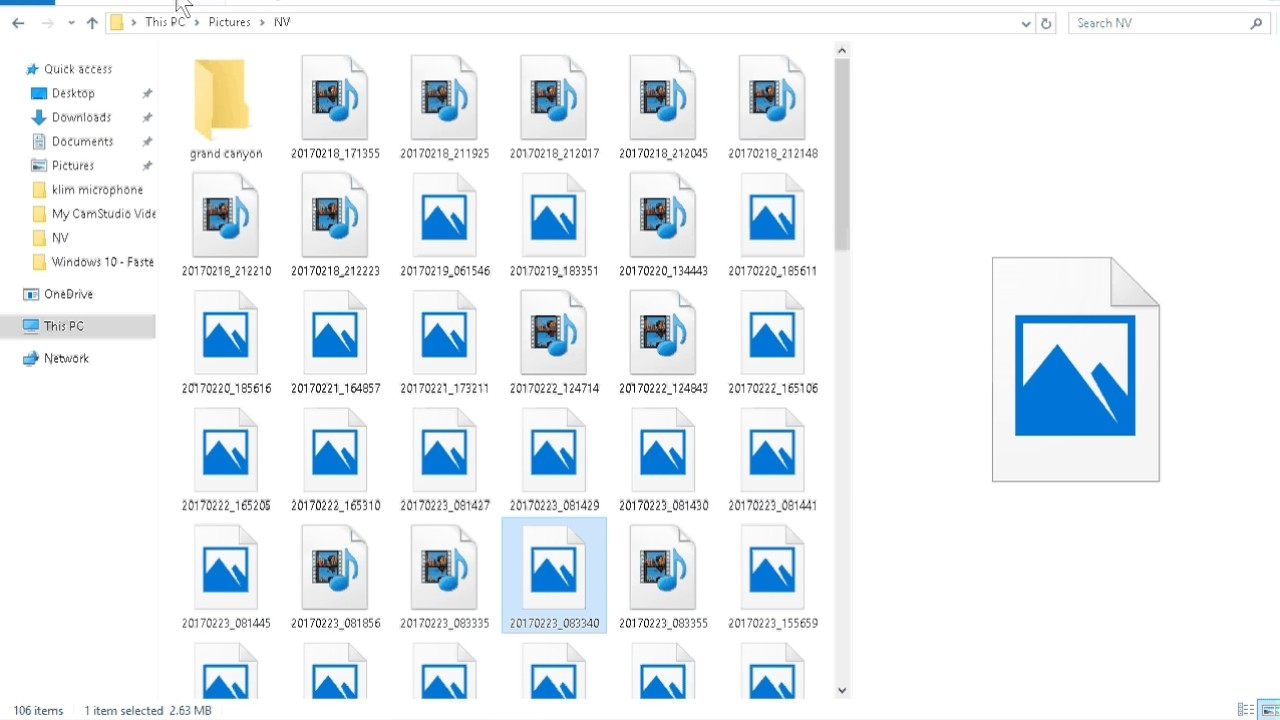This screenshot has width=1280, height=720.
Task: Unpin Downloads from Quick access
Action: (x=147, y=117)
